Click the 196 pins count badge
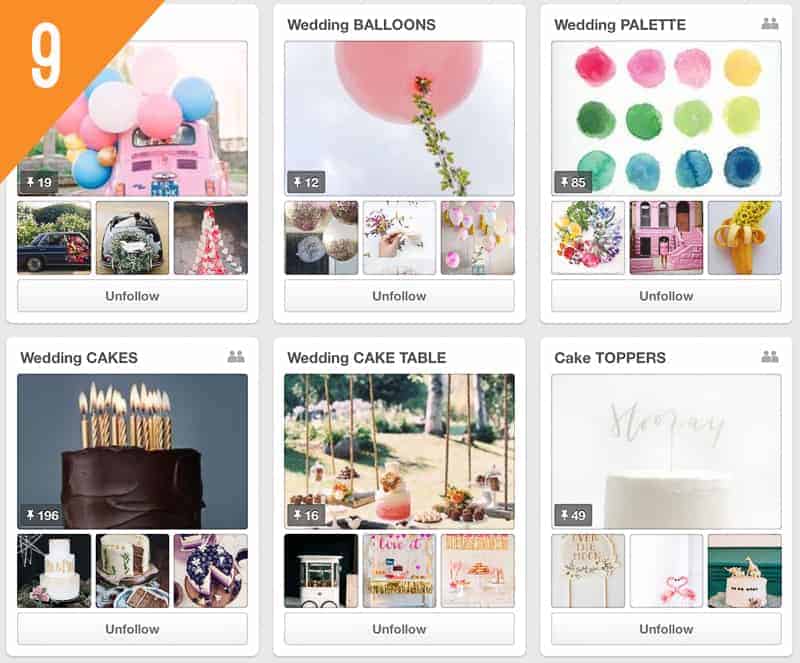The width and height of the screenshot is (800, 663). 42,515
